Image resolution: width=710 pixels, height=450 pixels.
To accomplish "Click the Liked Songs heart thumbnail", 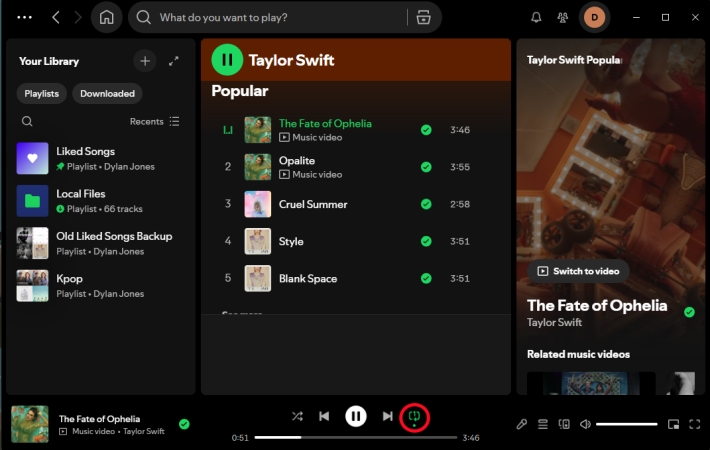I will (33, 158).
